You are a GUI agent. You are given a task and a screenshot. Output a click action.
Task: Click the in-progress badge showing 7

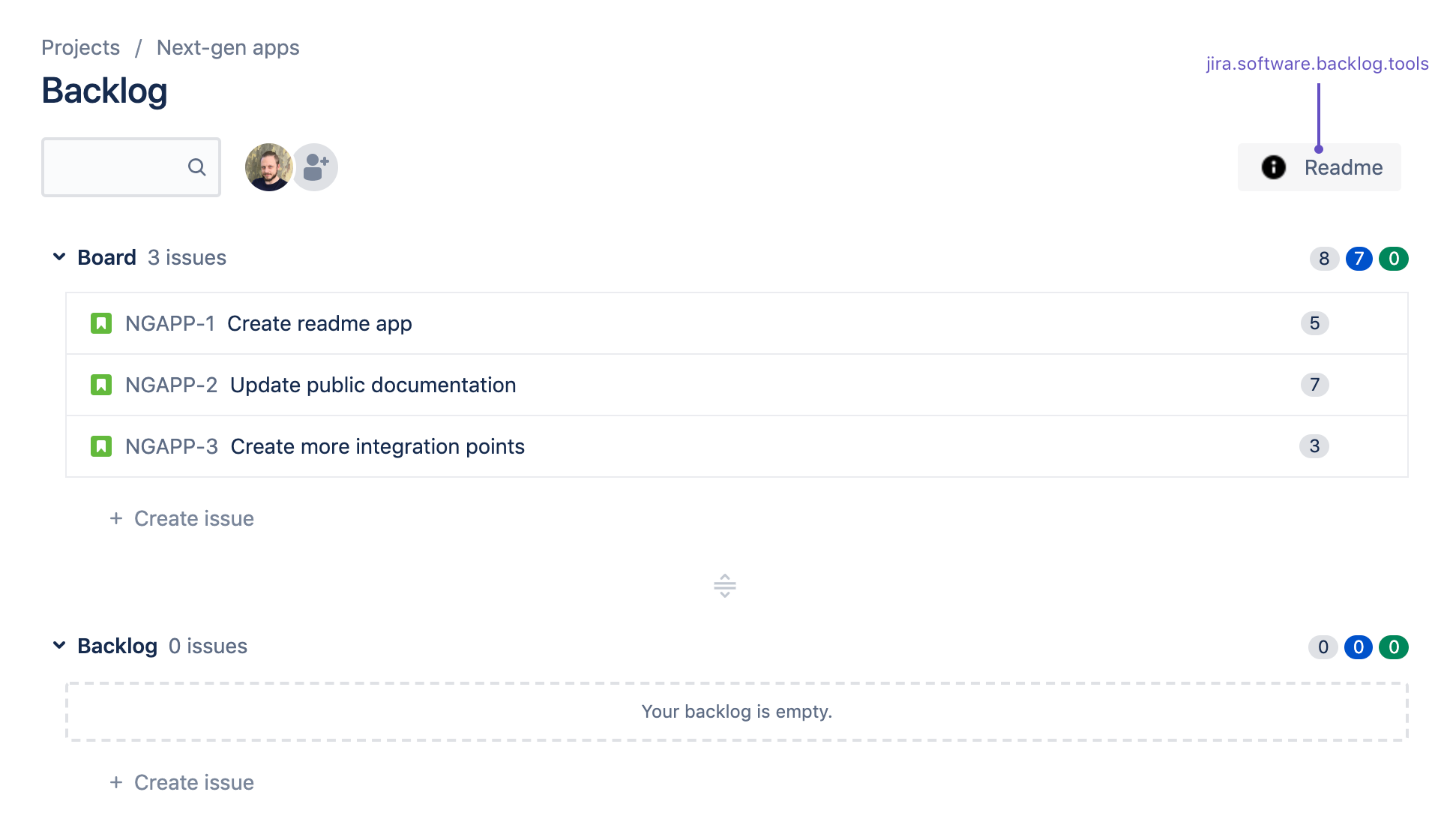[x=1358, y=258]
